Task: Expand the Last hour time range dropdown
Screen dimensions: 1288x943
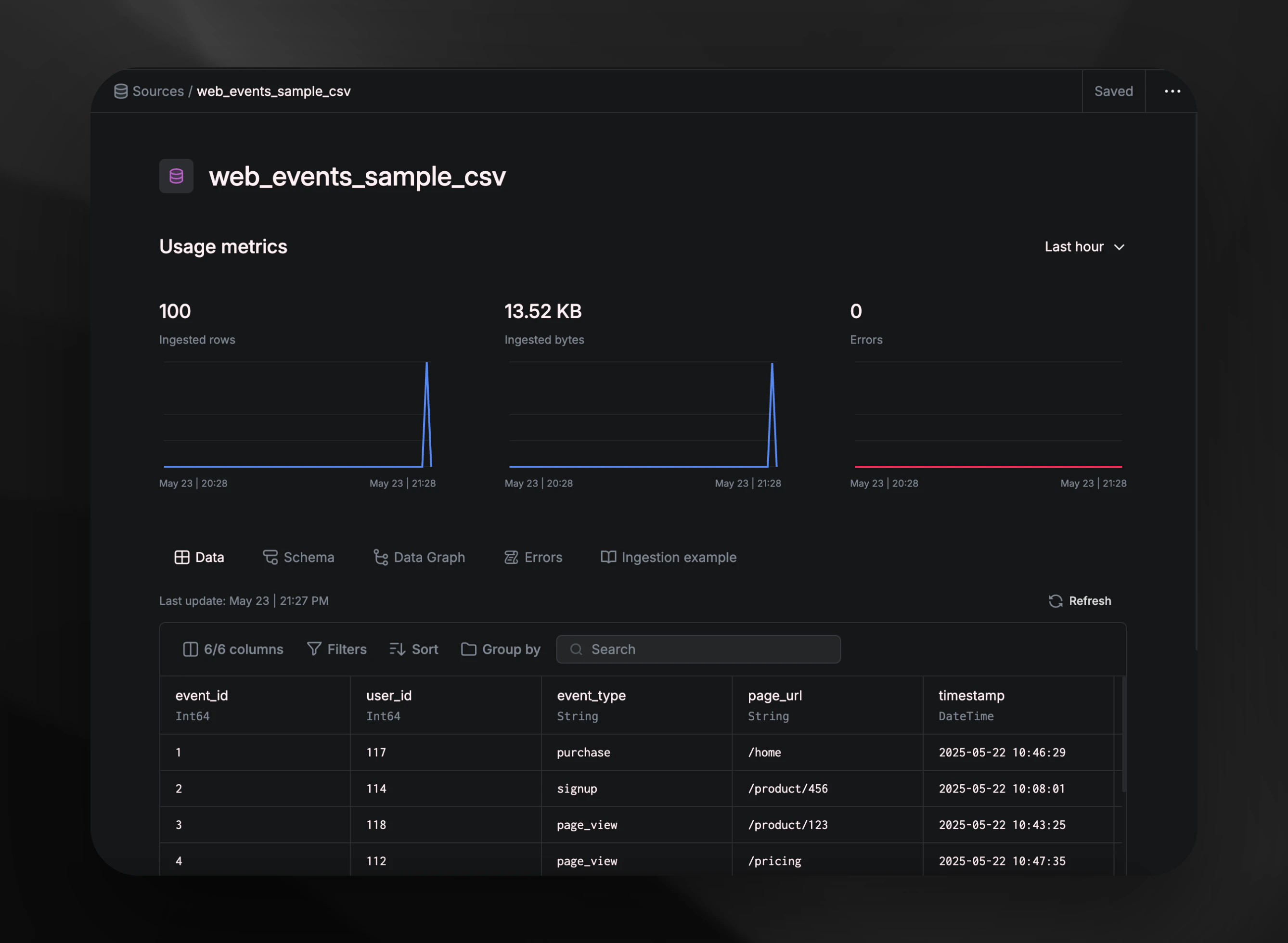Action: [1074, 247]
